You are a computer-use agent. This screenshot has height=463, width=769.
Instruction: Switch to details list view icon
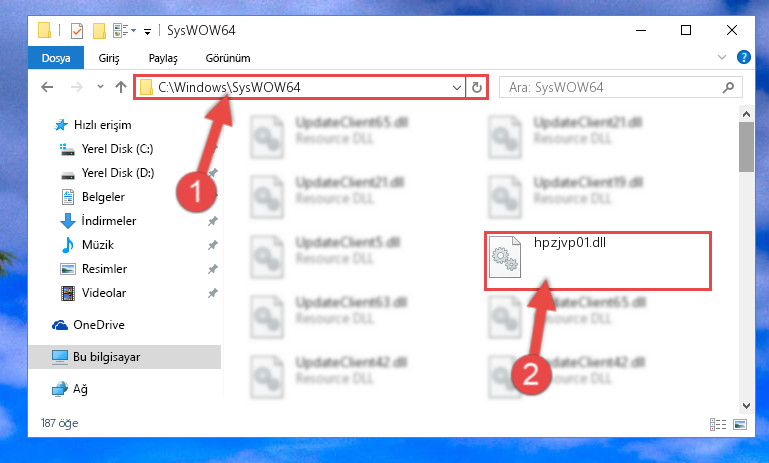(x=718, y=424)
